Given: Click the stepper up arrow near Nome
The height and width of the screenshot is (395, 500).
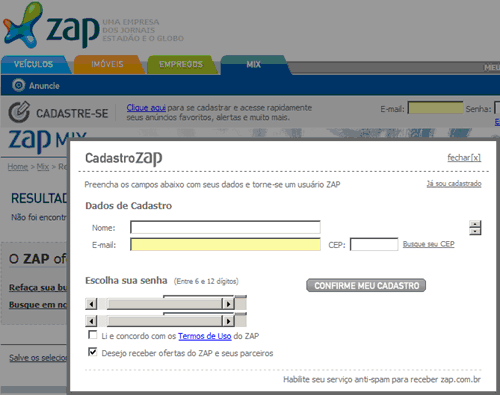Looking at the screenshot, I should coord(475,224).
